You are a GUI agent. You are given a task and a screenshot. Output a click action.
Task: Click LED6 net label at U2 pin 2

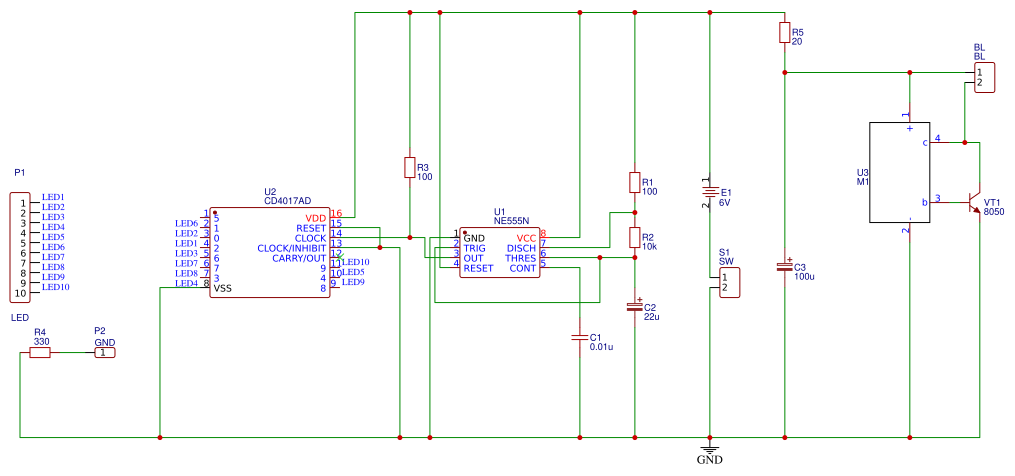pyautogui.click(x=186, y=223)
